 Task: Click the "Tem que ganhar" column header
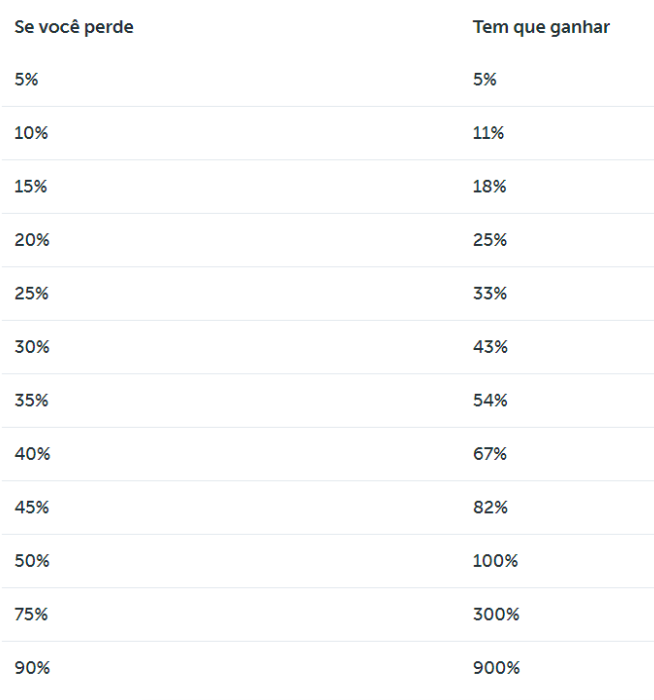[x=541, y=27]
